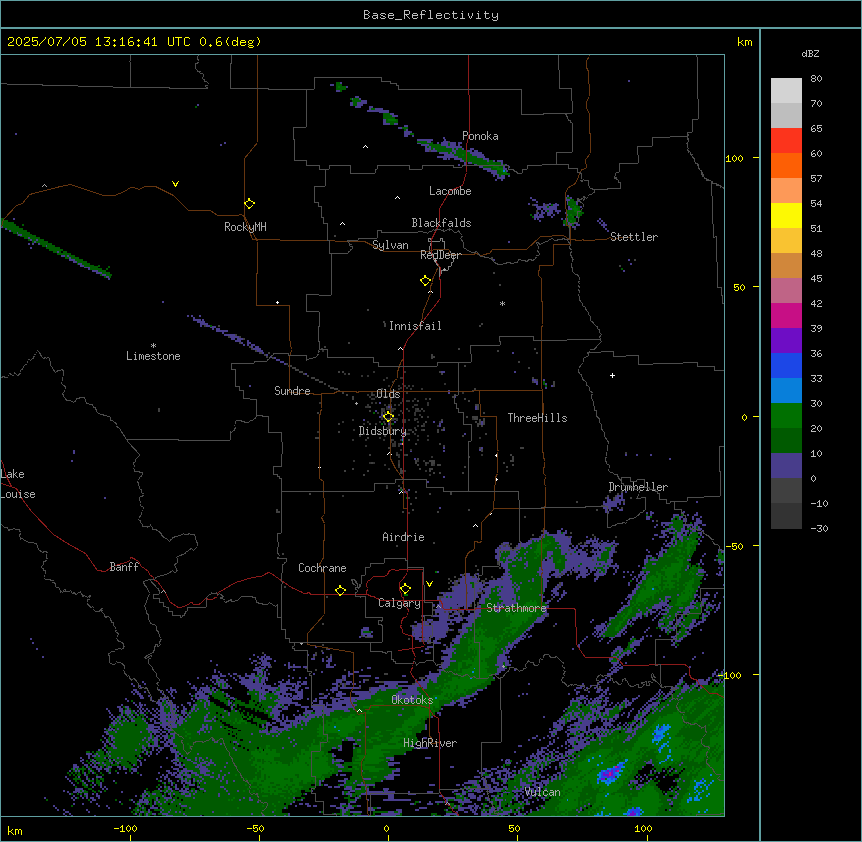Click the -50 tick on the right distance axis
This screenshot has height=842, width=862.
tap(734, 546)
